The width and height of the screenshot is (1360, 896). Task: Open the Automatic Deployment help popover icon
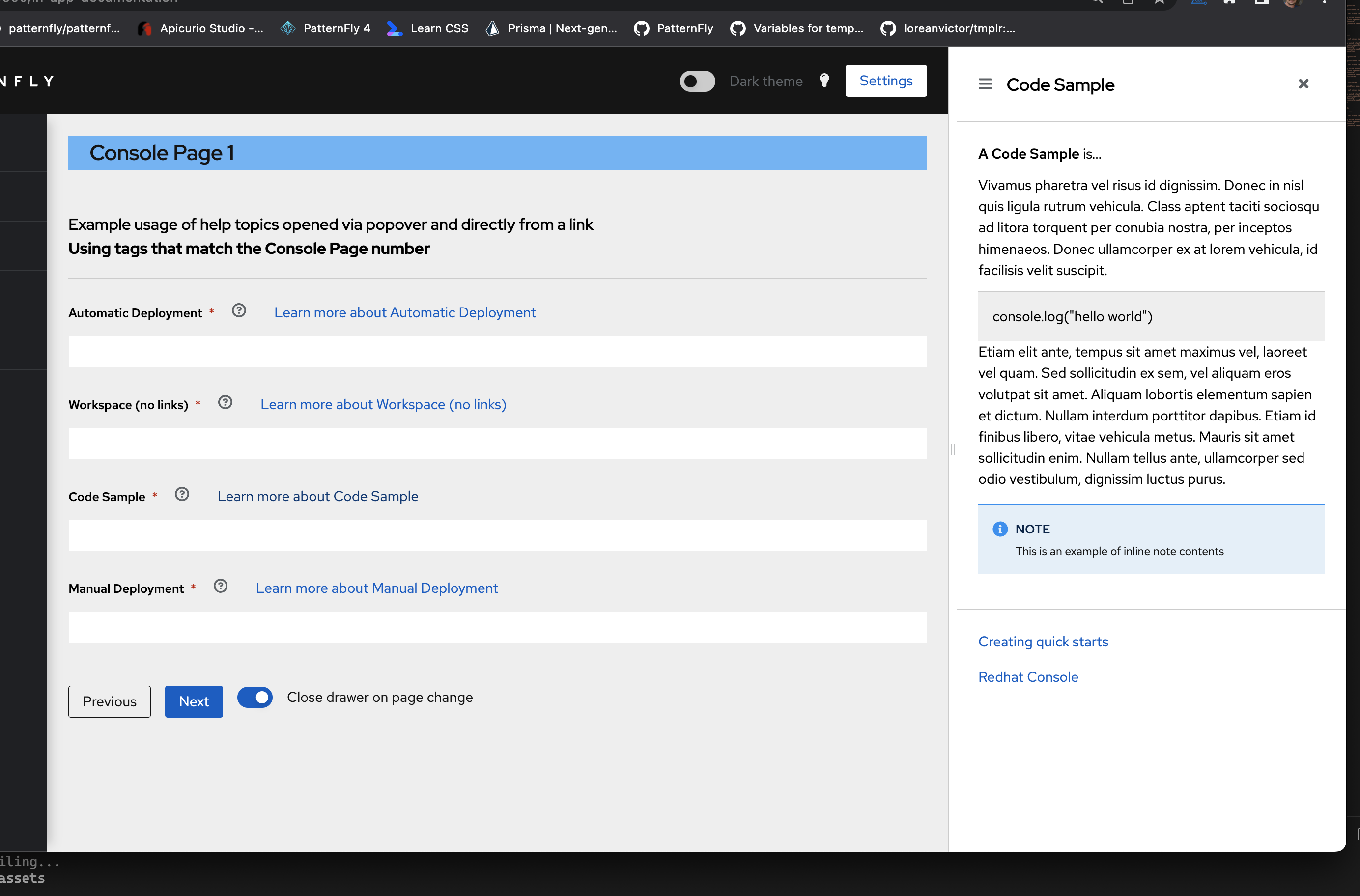tap(239, 310)
